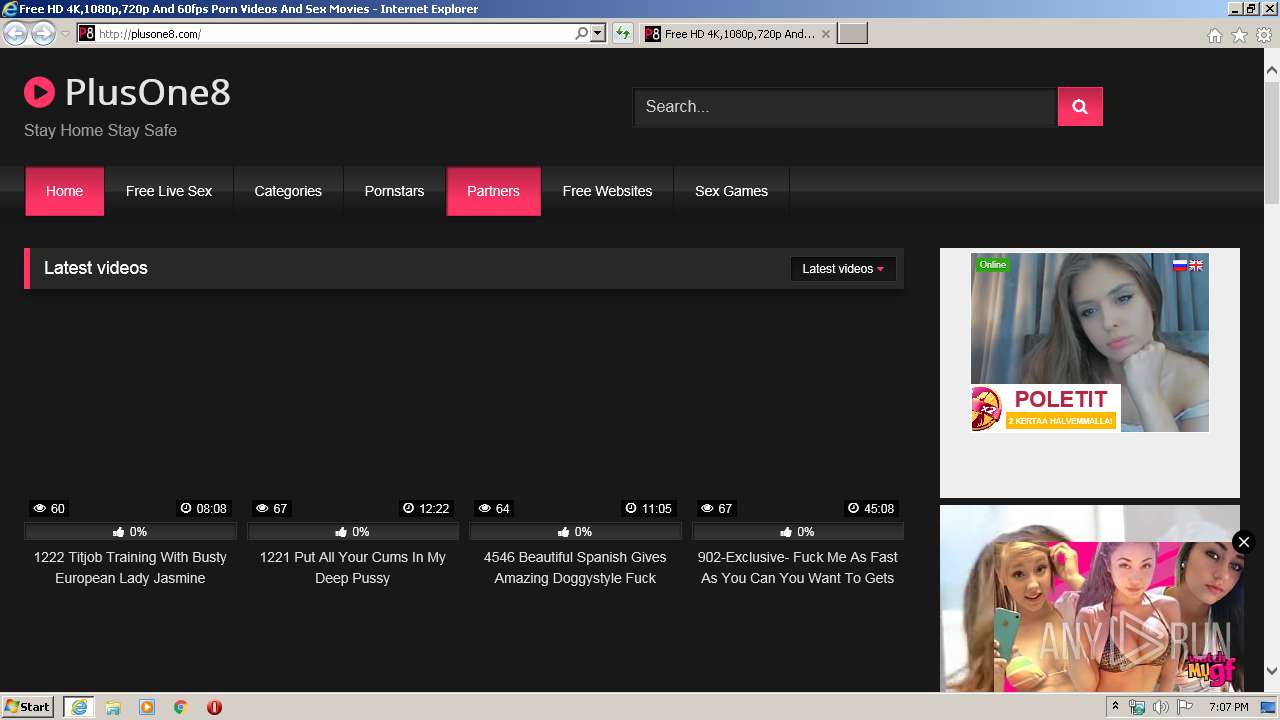The height and width of the screenshot is (720, 1280).
Task: Click the page scrollbar down arrow
Action: point(1272,671)
